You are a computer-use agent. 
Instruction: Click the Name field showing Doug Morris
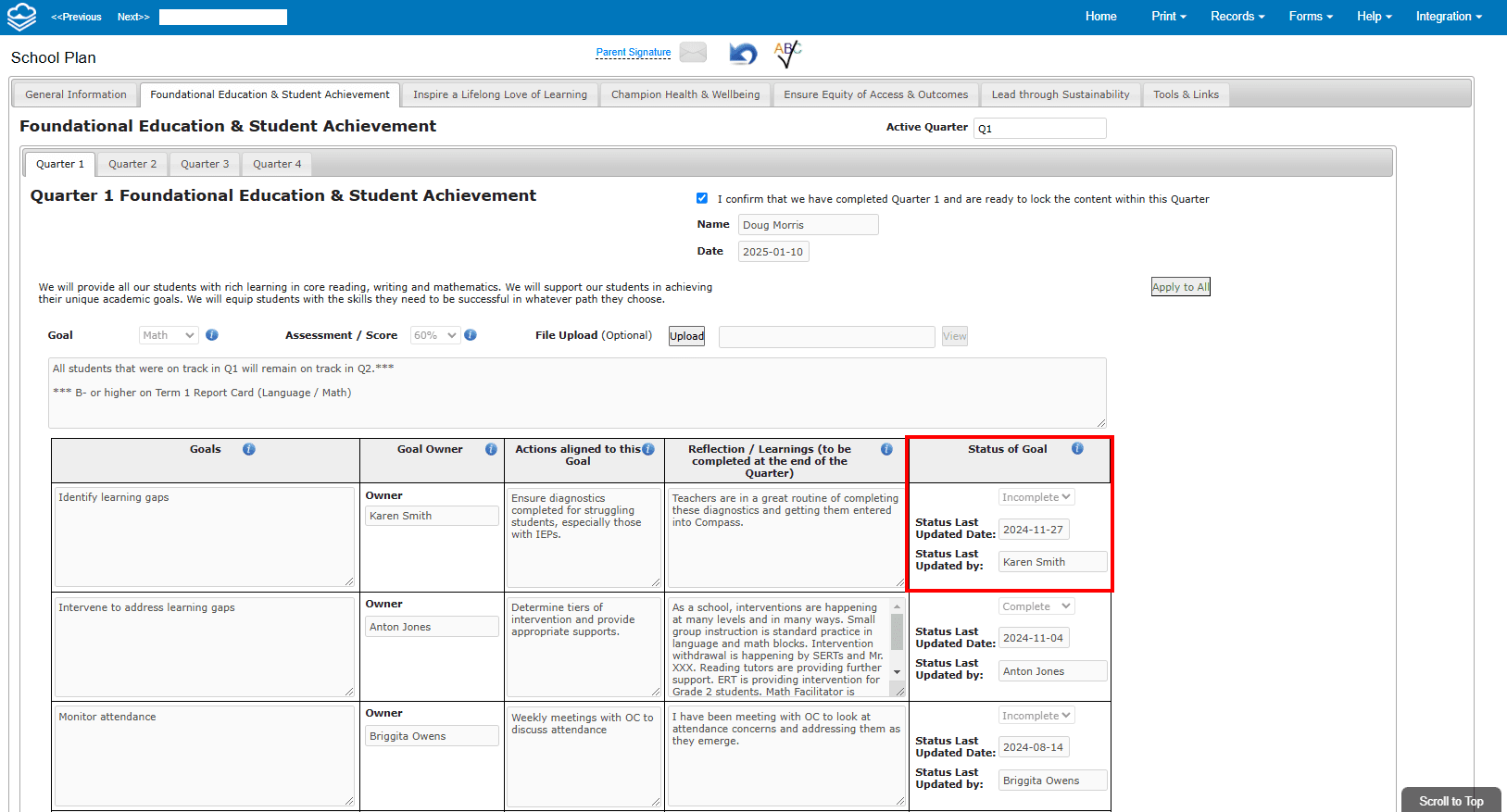(808, 225)
